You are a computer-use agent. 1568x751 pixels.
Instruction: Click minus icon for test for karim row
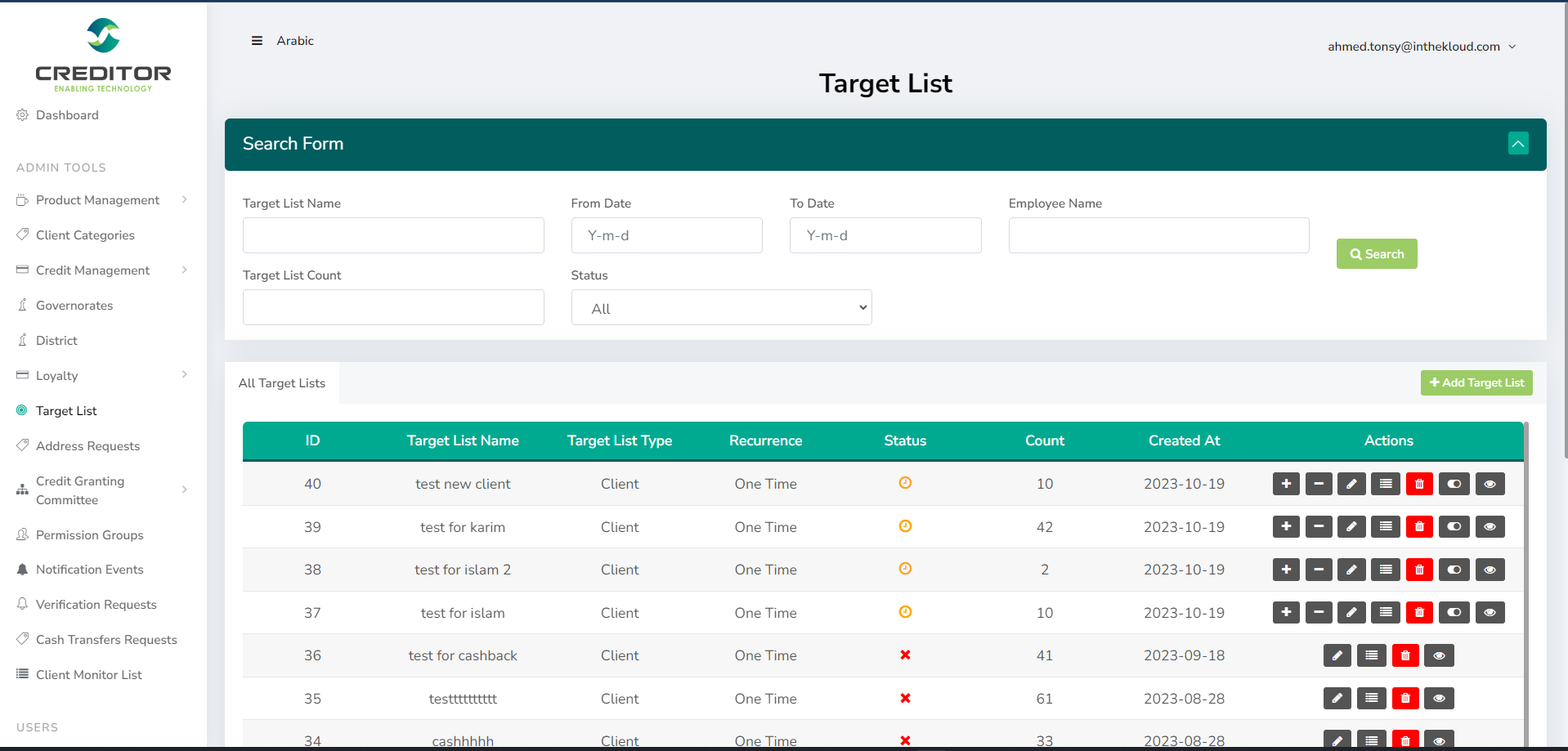1319,527
